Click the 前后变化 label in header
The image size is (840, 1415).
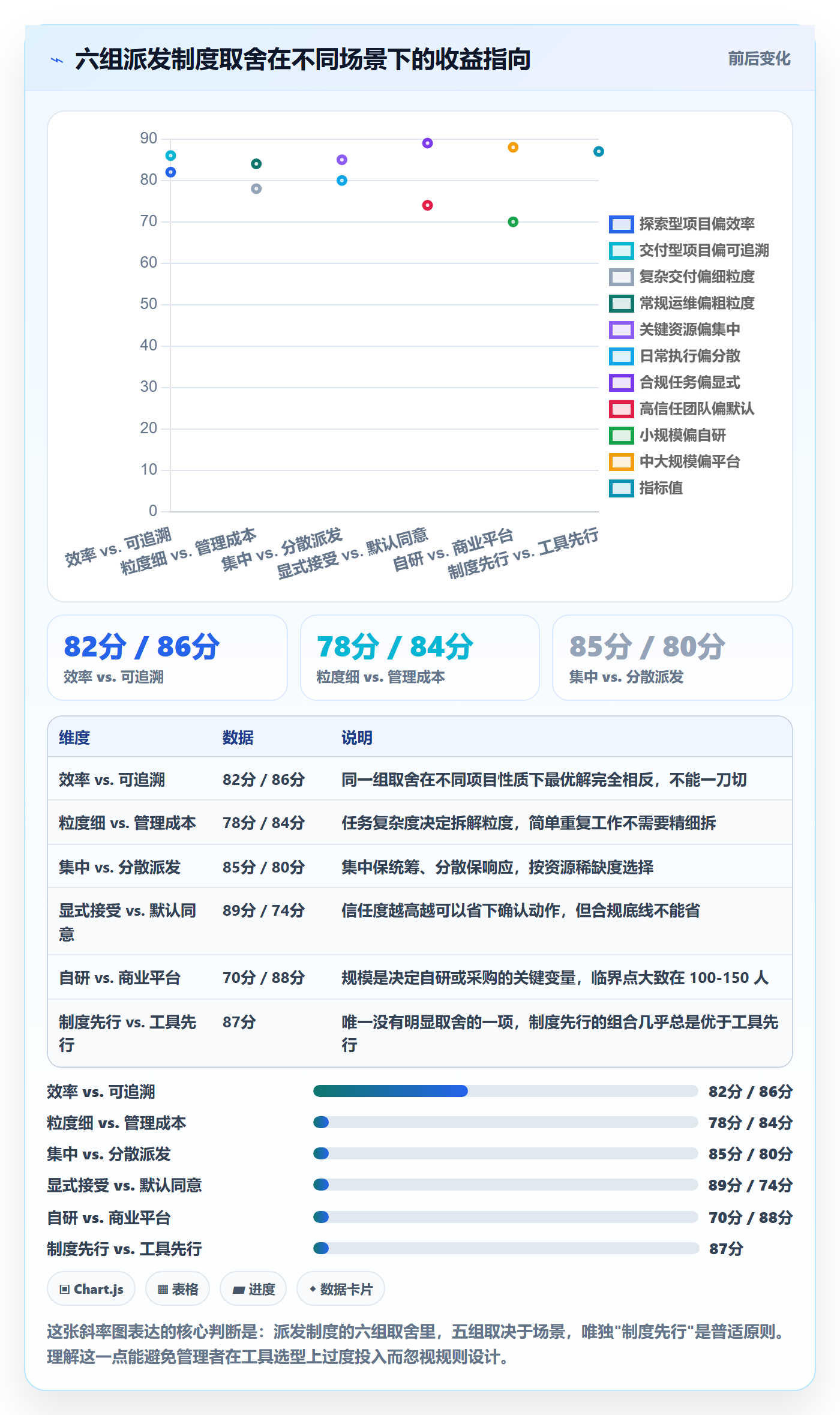[x=759, y=59]
